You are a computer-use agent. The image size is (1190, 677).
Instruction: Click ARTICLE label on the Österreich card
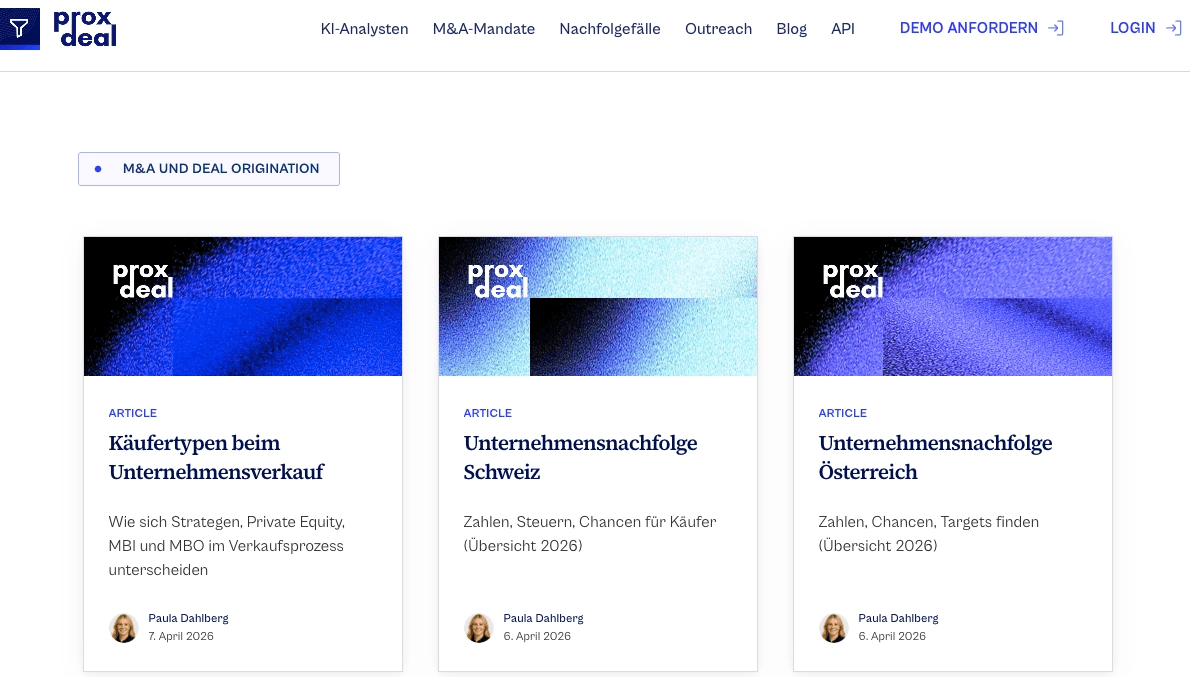842,413
